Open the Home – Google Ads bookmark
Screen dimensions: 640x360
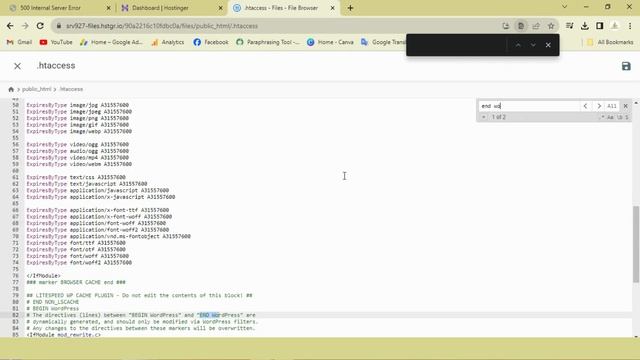pyautogui.click(x=111, y=42)
